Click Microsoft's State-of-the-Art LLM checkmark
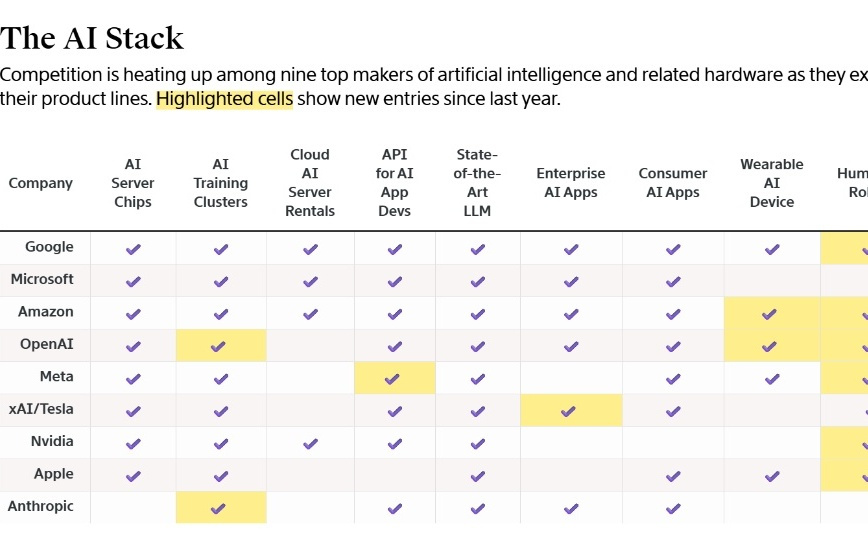868x543 pixels. [478, 282]
